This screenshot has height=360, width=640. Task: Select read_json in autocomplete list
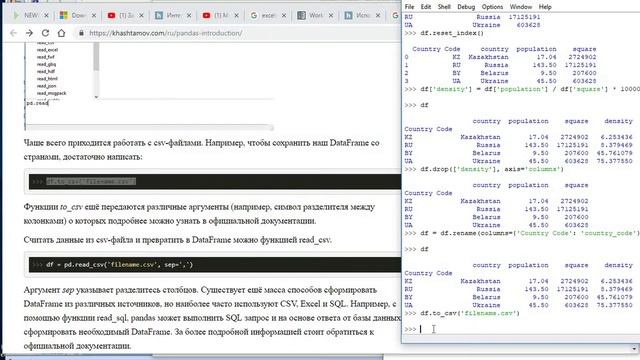click(x=47, y=86)
